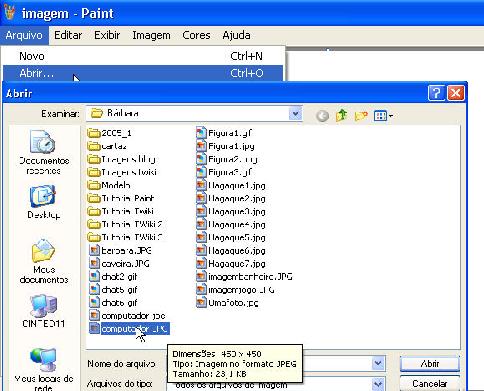Choose Abrir... from the Arquivo menu
This screenshot has height=391, width=484.
point(143,73)
